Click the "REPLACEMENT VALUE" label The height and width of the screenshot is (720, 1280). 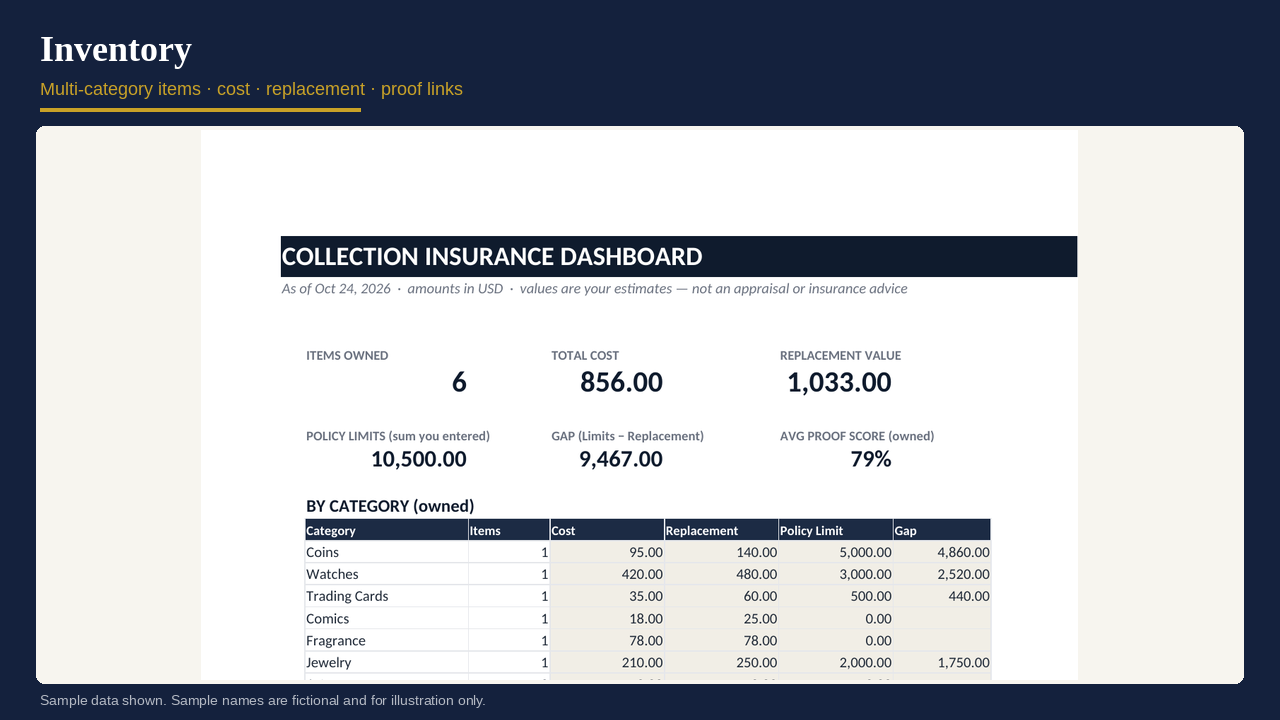(840, 356)
